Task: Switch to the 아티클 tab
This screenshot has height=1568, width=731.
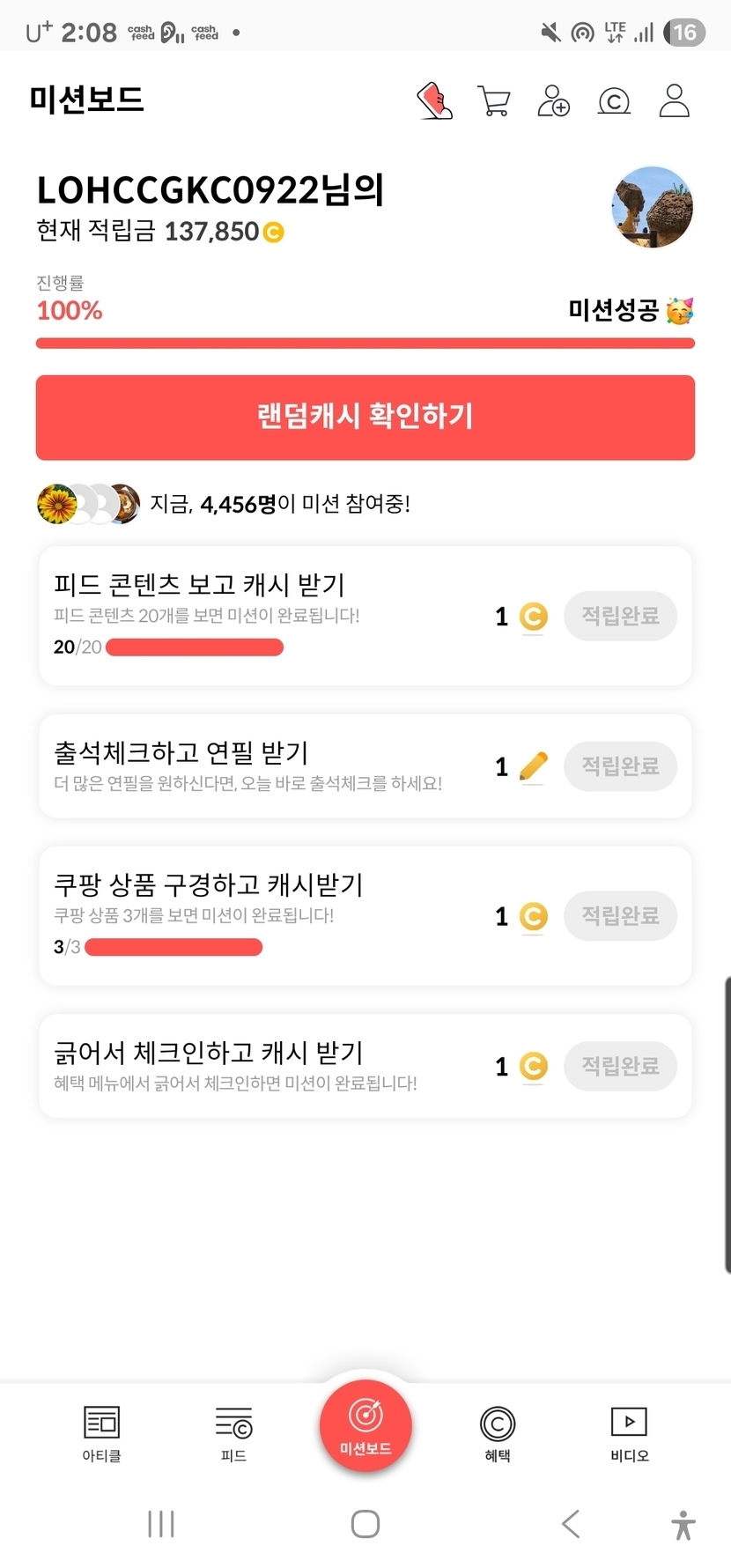Action: point(101,1433)
